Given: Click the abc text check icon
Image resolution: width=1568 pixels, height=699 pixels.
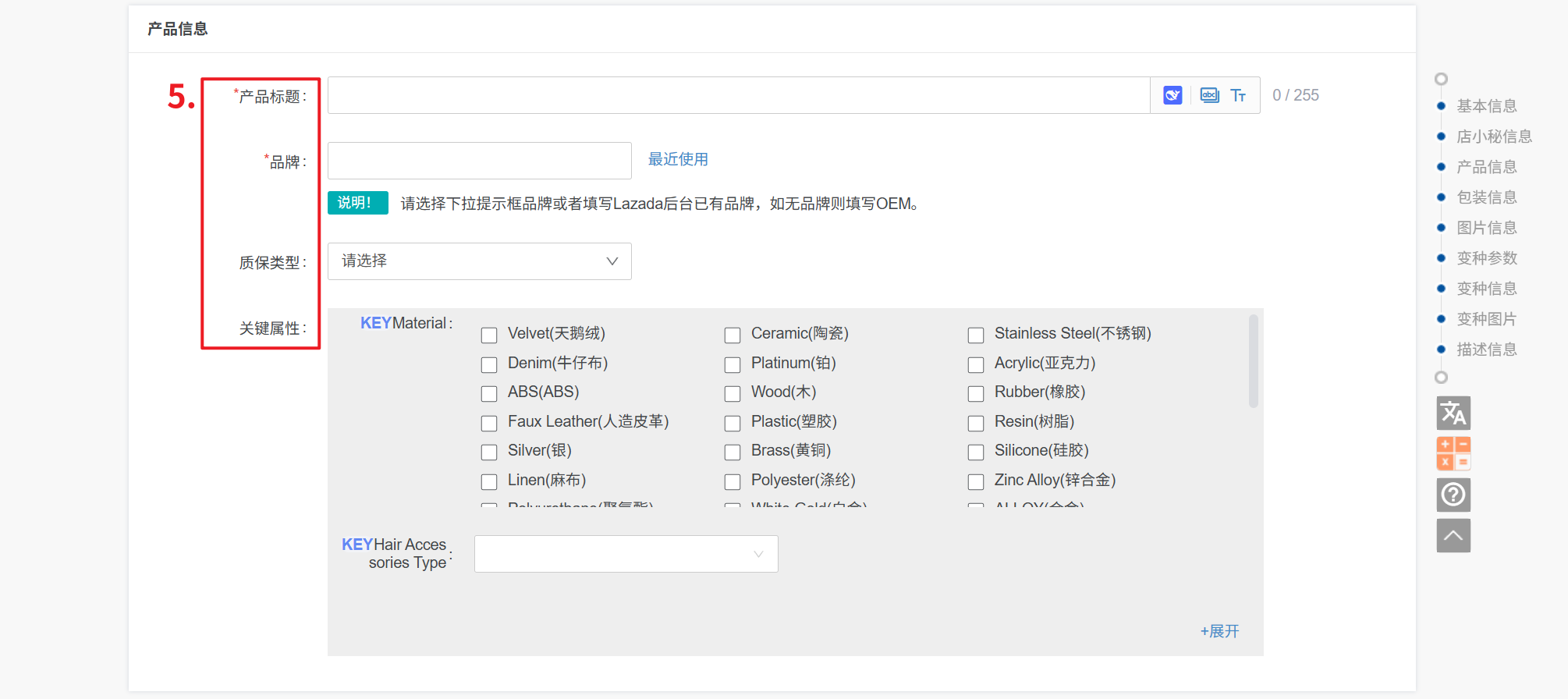Looking at the screenshot, I should (x=1209, y=95).
